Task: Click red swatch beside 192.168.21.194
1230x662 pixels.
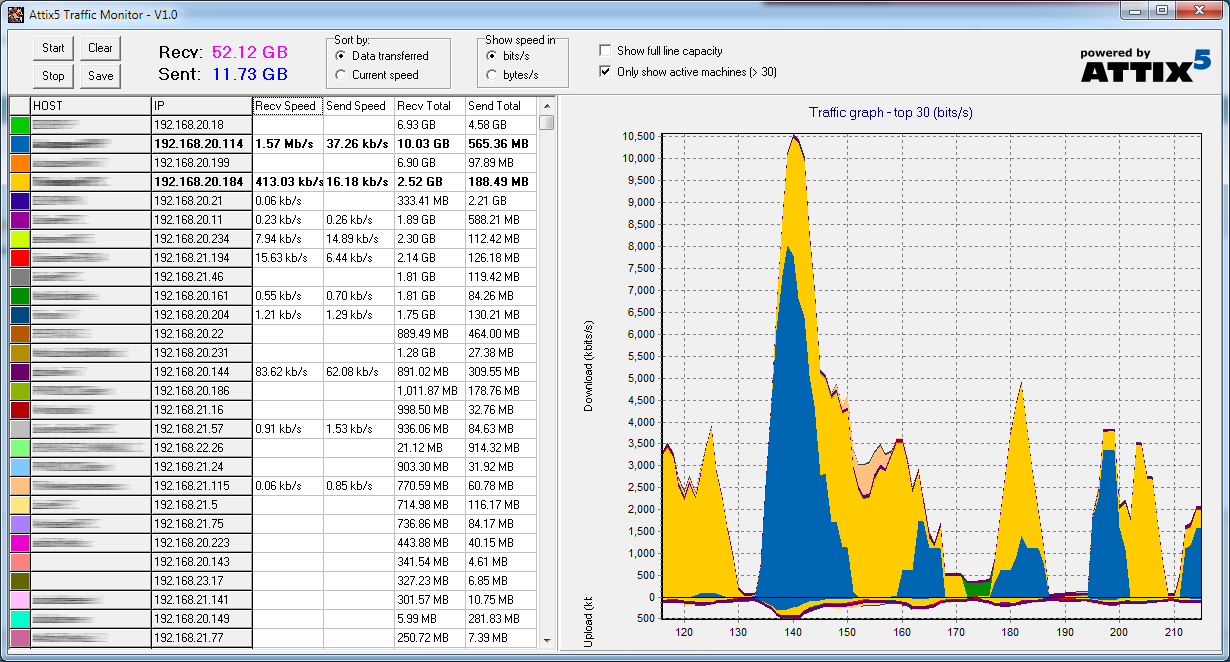Action: pos(20,258)
